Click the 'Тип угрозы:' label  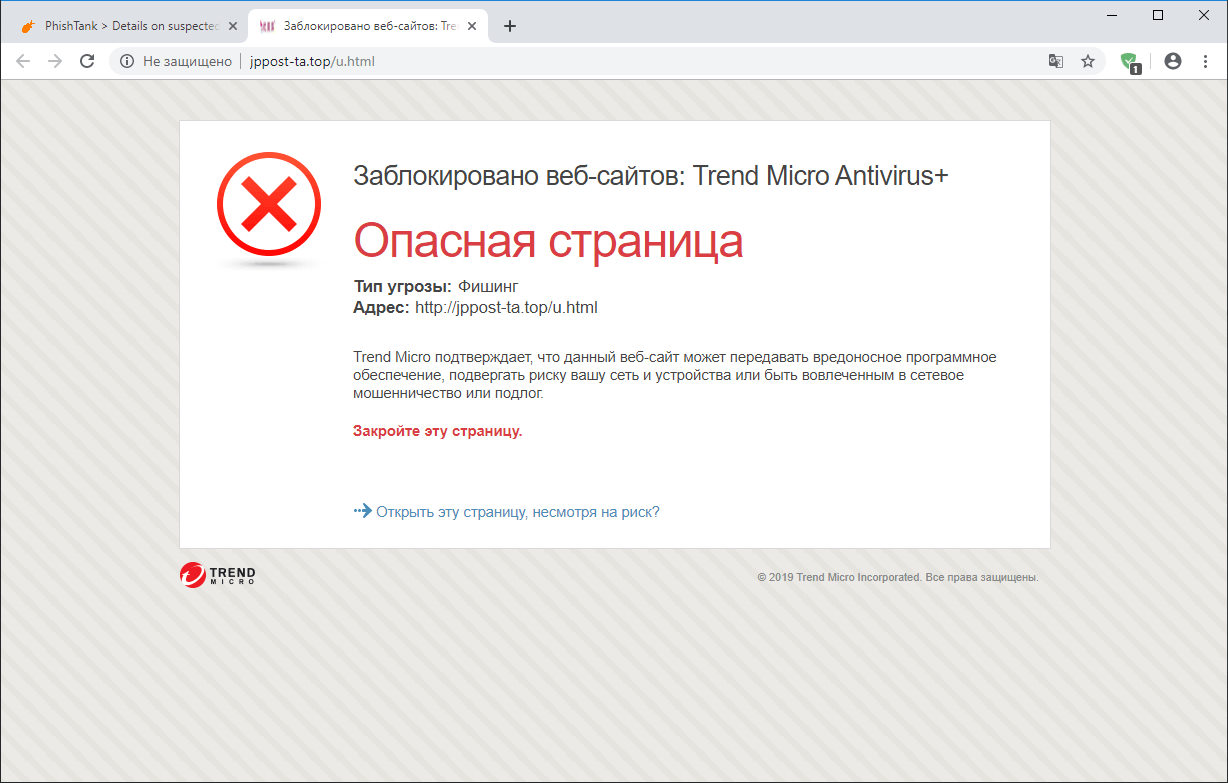[402, 287]
